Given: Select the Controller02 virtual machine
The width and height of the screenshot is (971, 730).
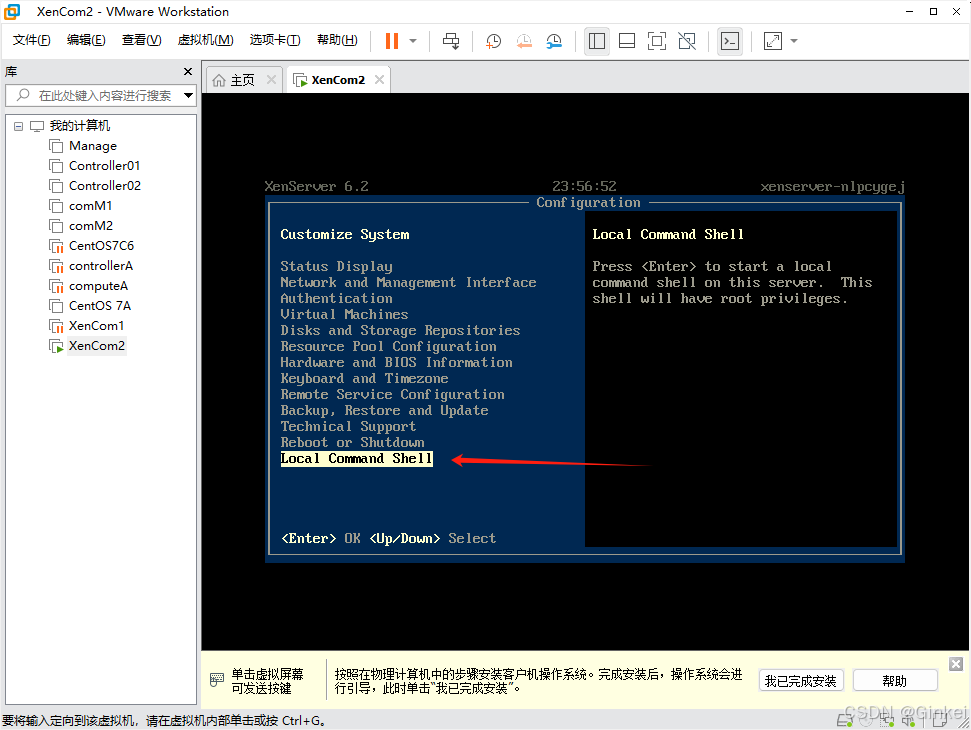Looking at the screenshot, I should [x=105, y=186].
